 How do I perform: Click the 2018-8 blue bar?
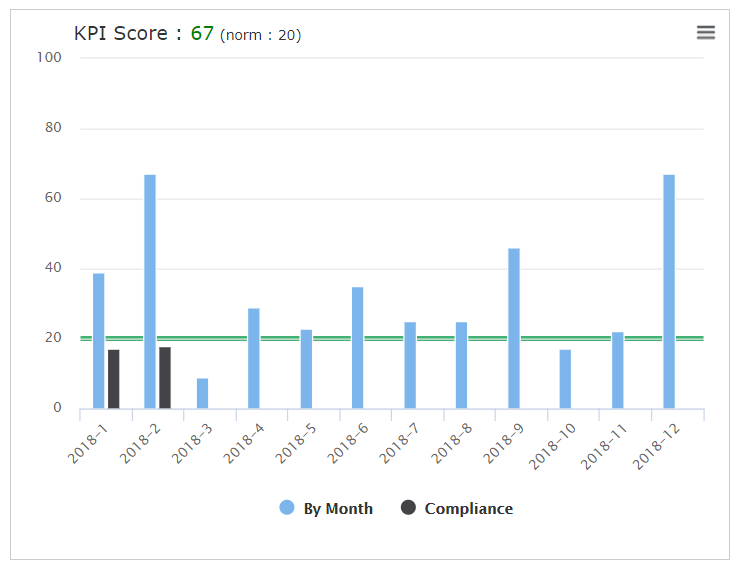pyautogui.click(x=462, y=365)
